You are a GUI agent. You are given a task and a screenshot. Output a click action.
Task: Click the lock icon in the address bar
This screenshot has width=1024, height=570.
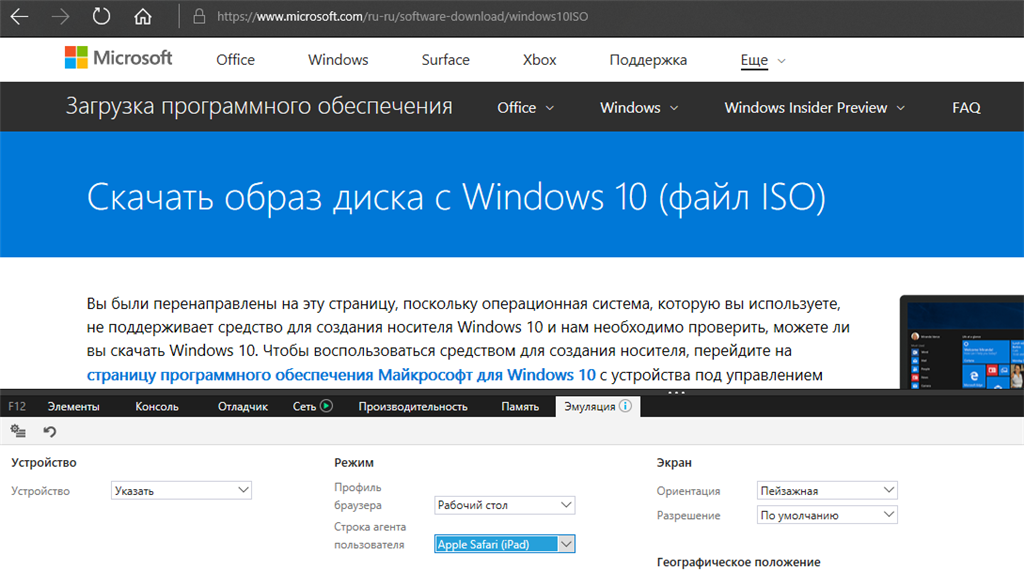[199, 16]
